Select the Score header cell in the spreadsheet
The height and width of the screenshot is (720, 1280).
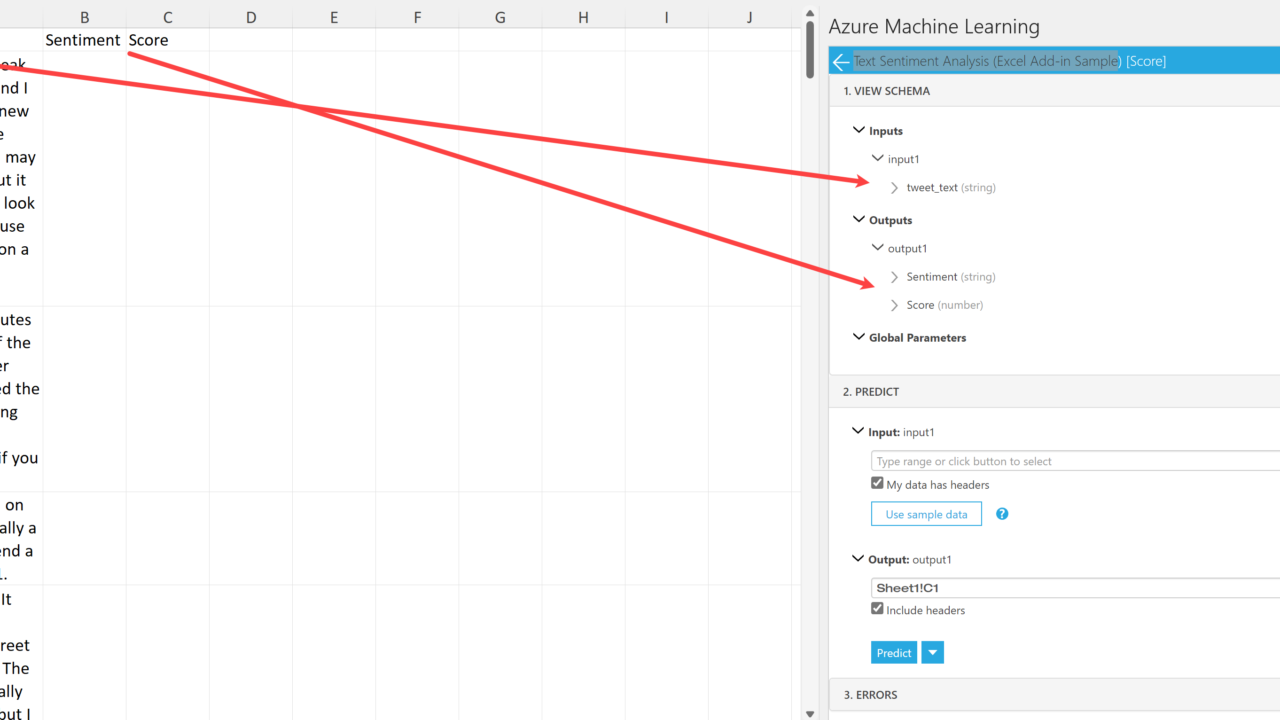click(x=167, y=40)
